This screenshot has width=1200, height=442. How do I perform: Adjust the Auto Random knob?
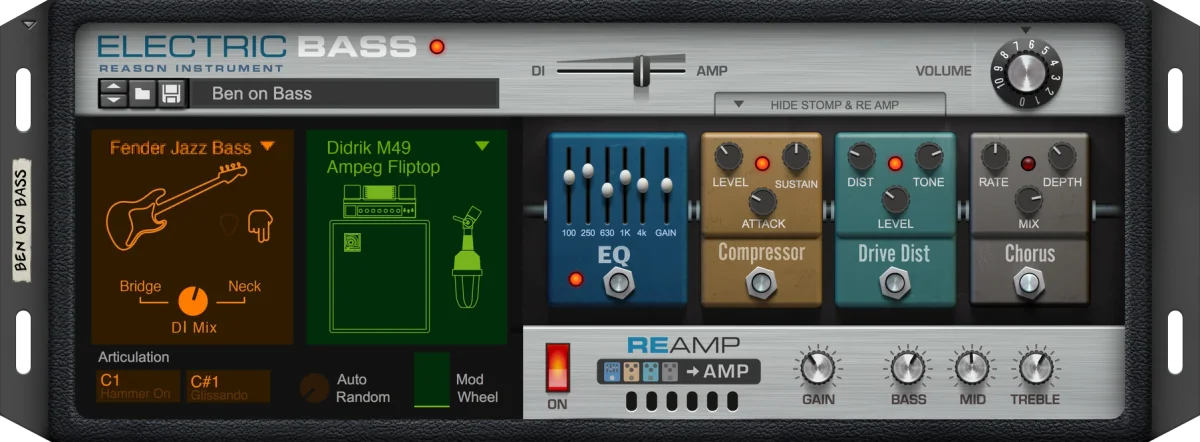click(315, 388)
